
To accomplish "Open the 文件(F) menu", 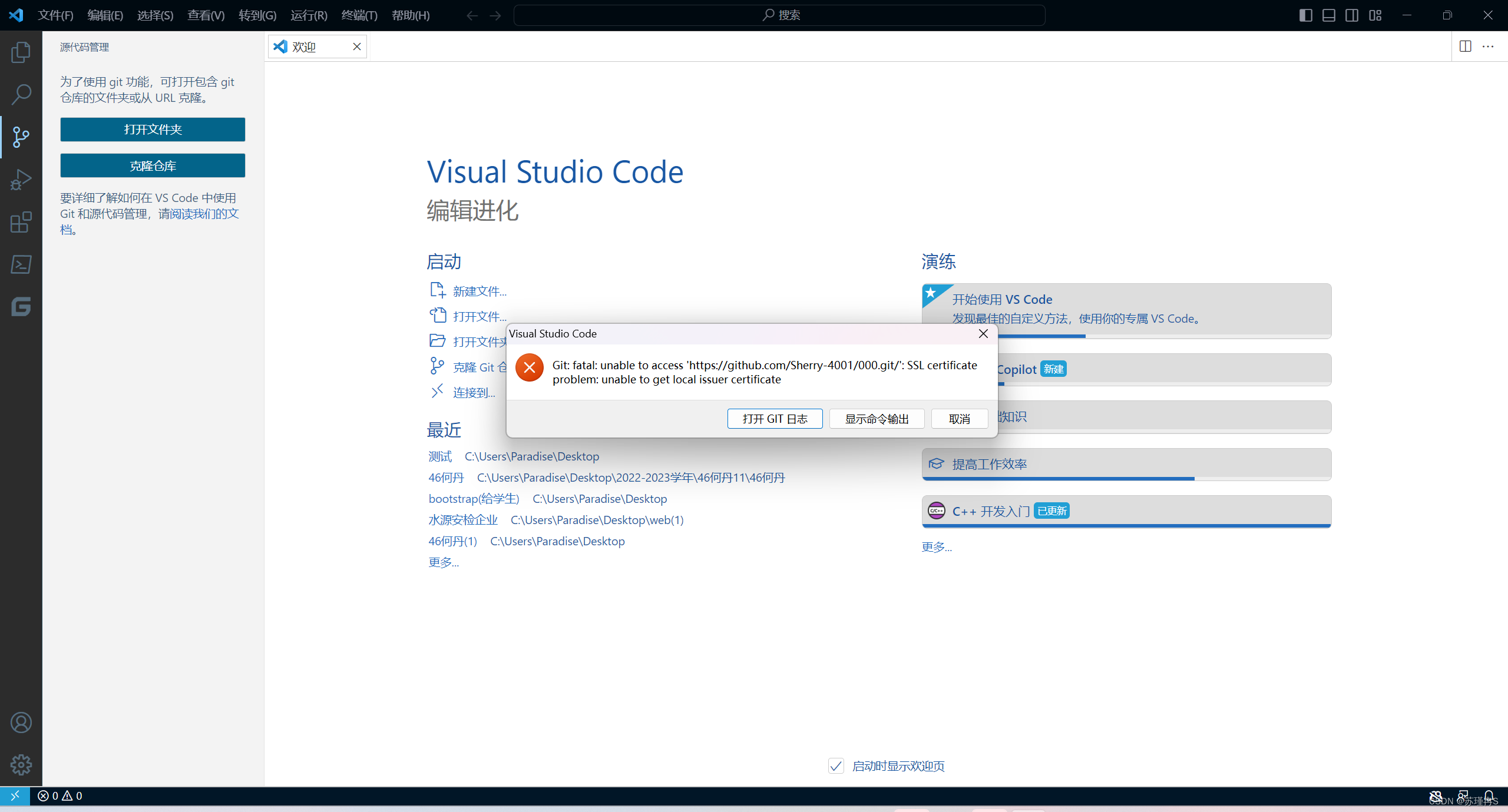I will coord(55,16).
